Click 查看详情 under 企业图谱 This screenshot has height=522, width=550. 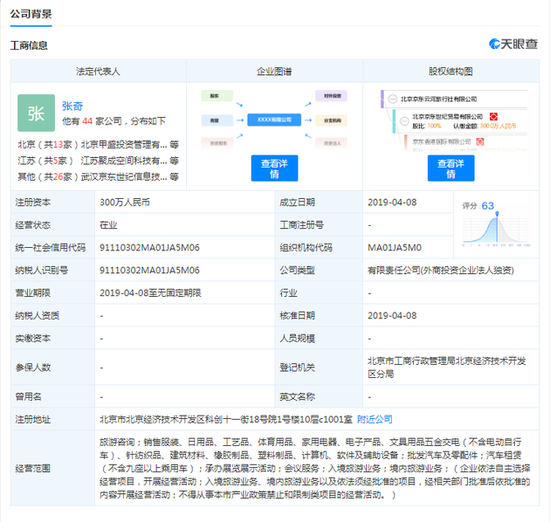pos(274,168)
